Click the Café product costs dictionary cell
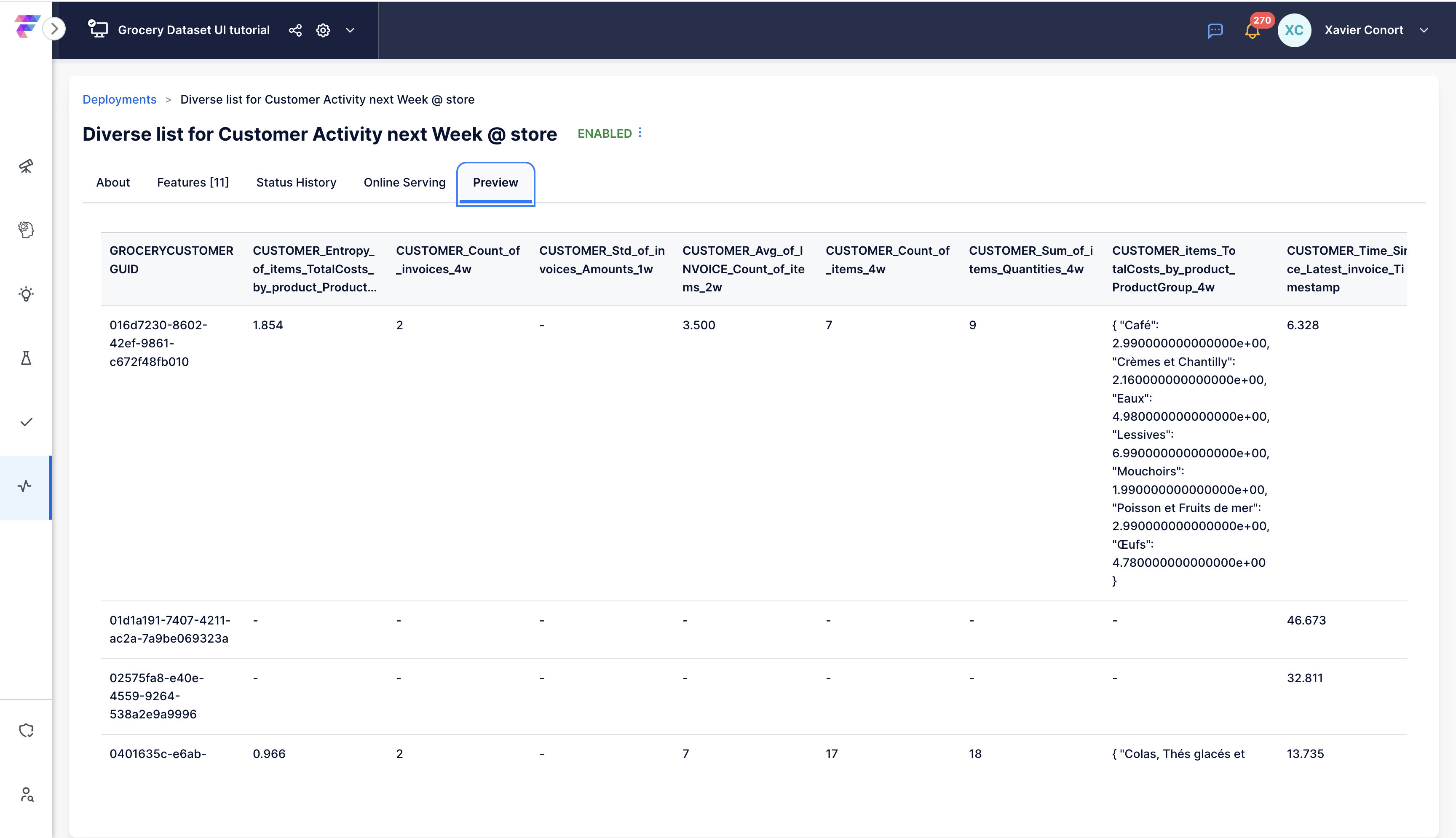 (1191, 452)
